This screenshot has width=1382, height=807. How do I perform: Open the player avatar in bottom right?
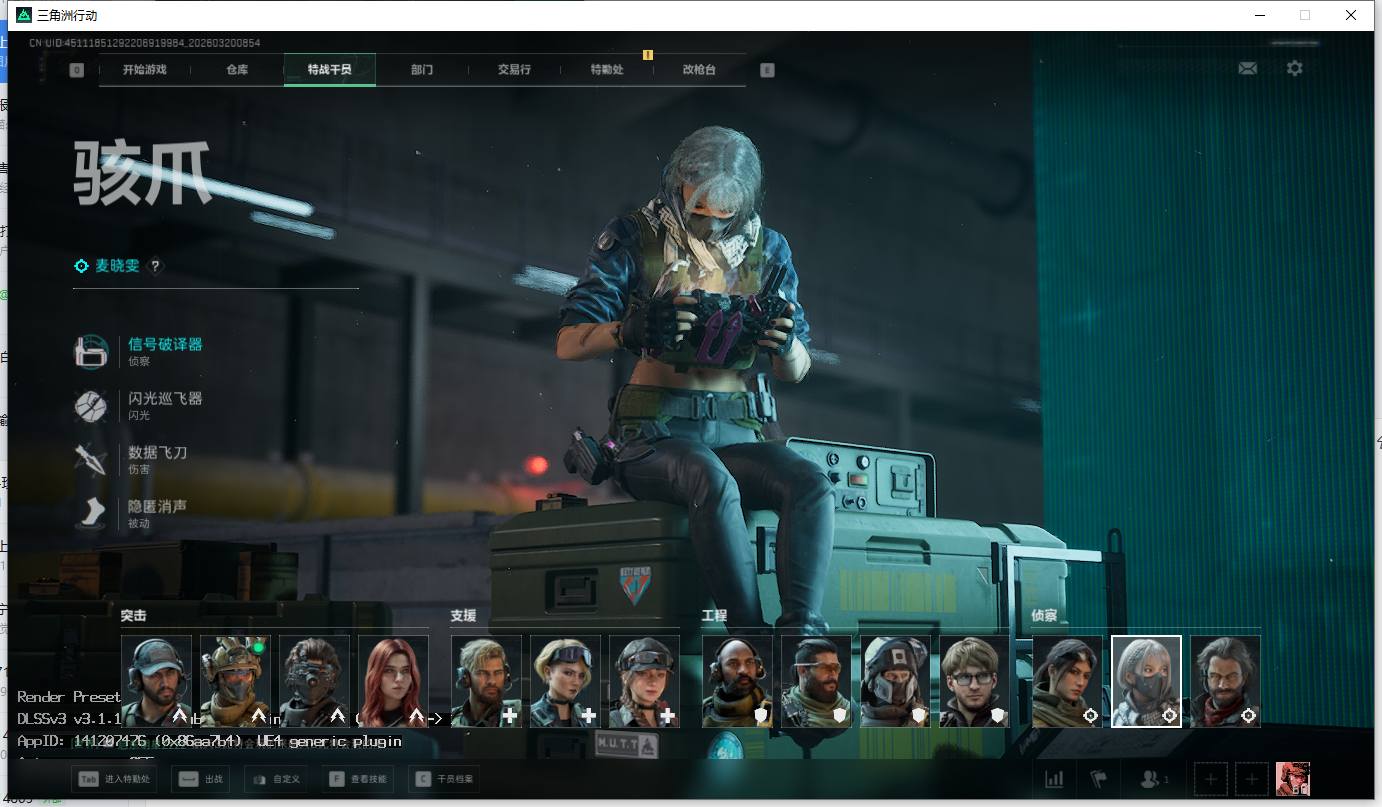1292,779
